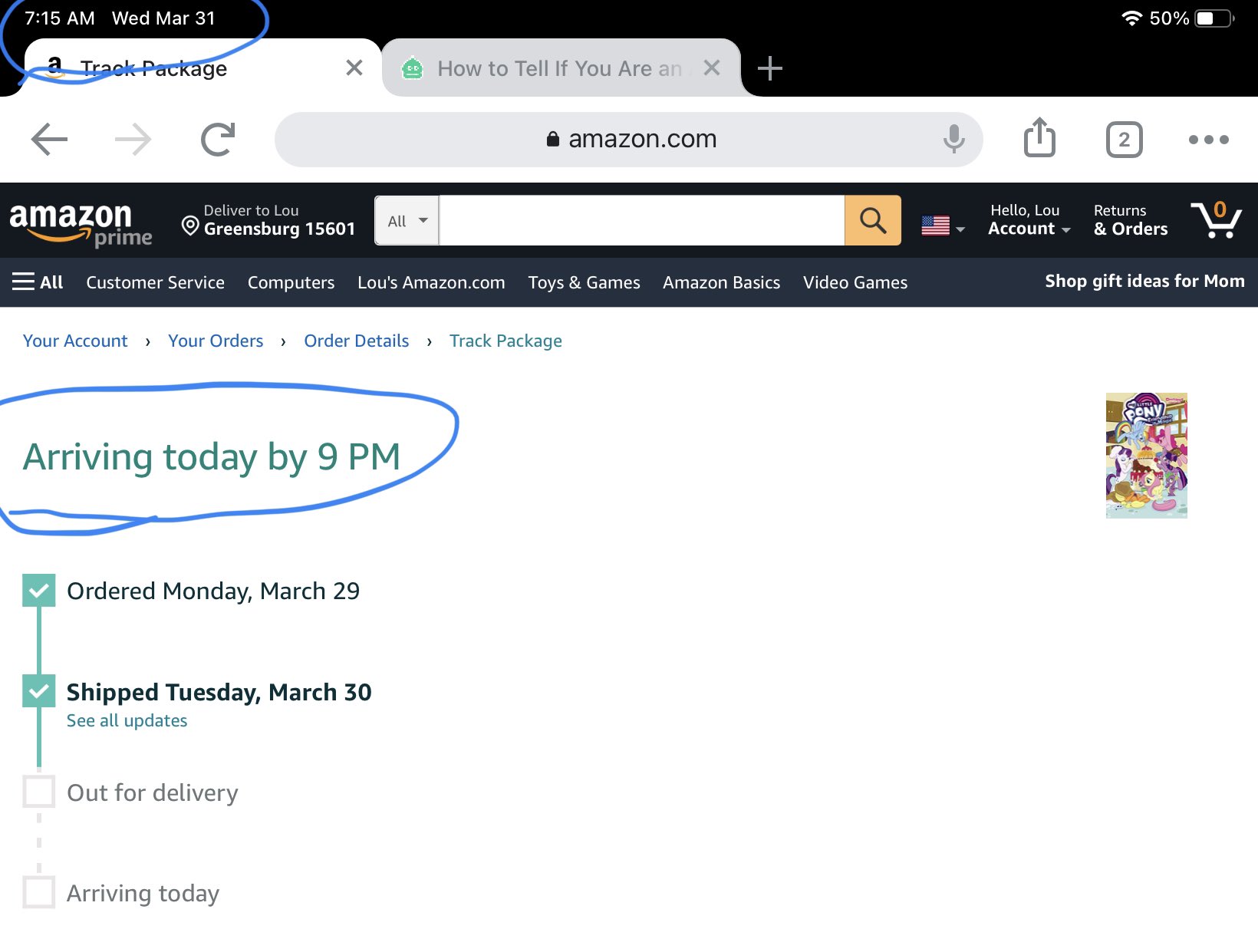
Task: Go to Your Account breadcrumb
Action: [x=75, y=341]
